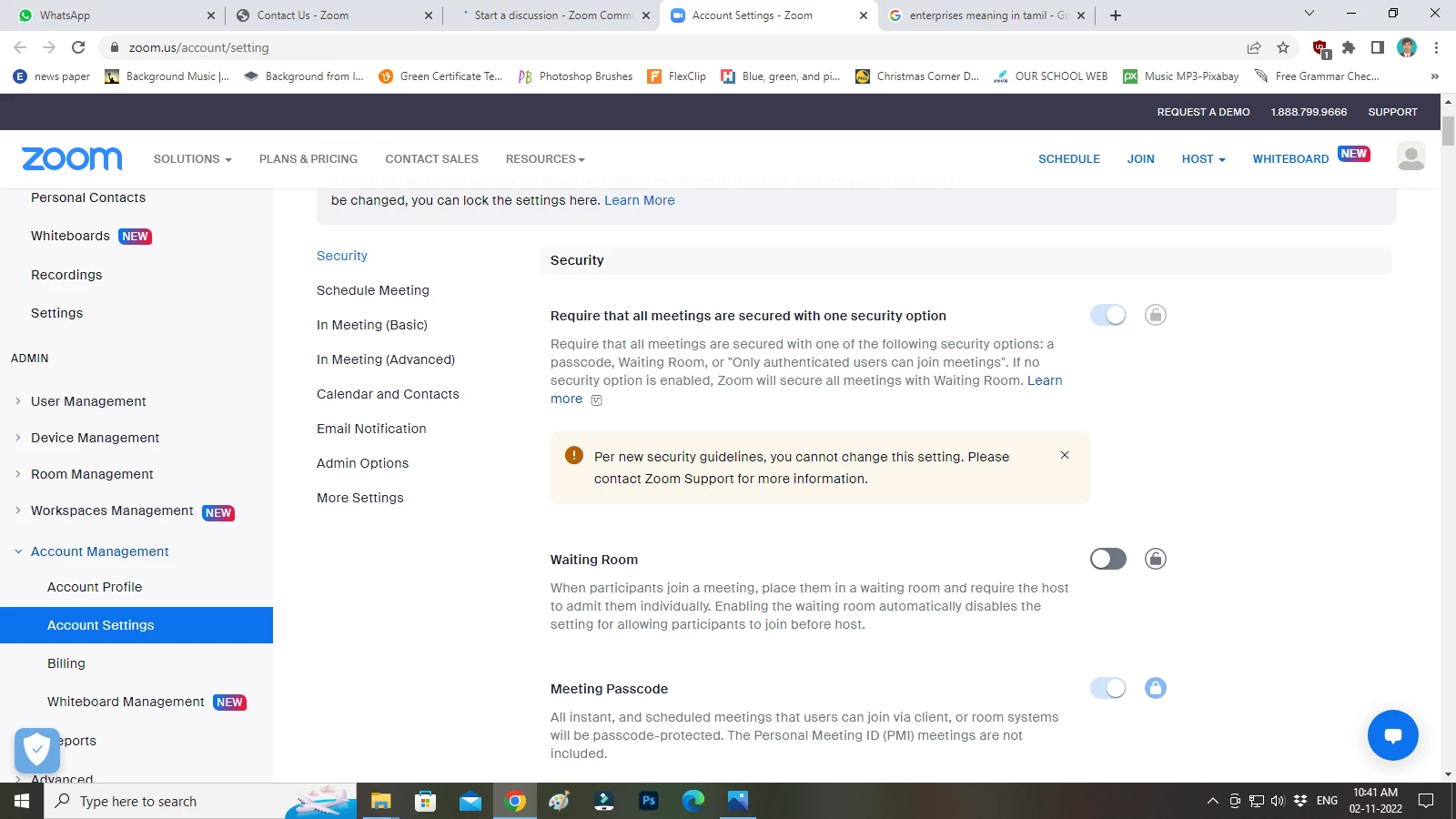Screen dimensions: 1456x819
Task: Jump to In Meeting (Advanced) section
Action: (386, 359)
